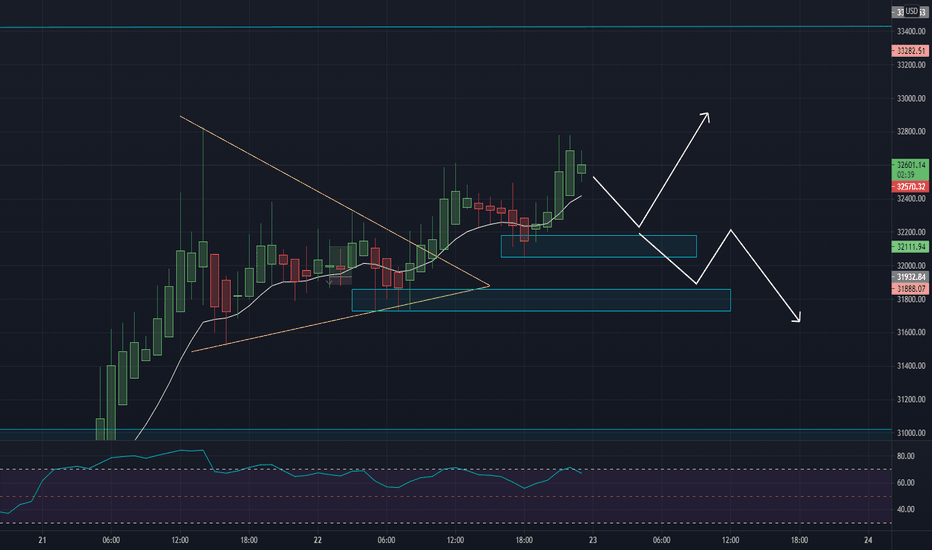Click date 22 on the time axis
Viewport: 932px width, 550px height.
pyautogui.click(x=317, y=540)
